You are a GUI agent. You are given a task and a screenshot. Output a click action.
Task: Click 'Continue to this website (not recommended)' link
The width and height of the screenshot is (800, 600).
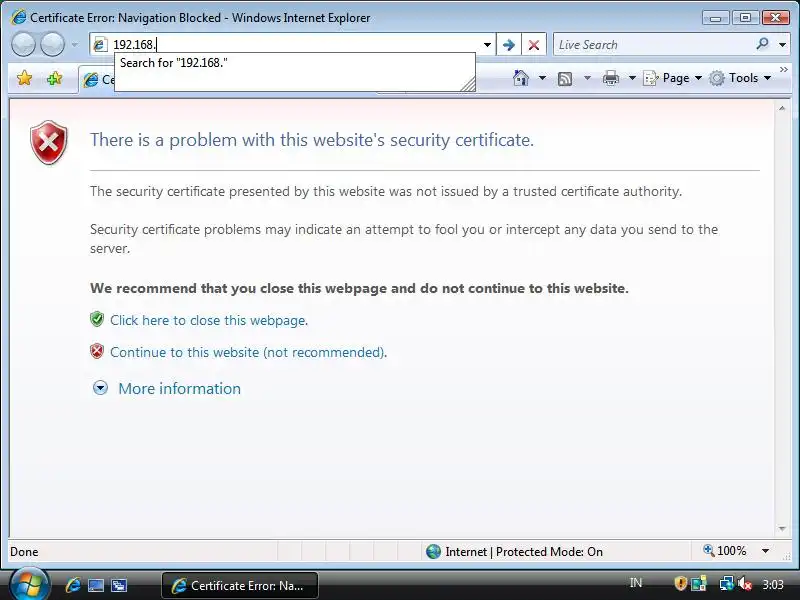(x=248, y=353)
